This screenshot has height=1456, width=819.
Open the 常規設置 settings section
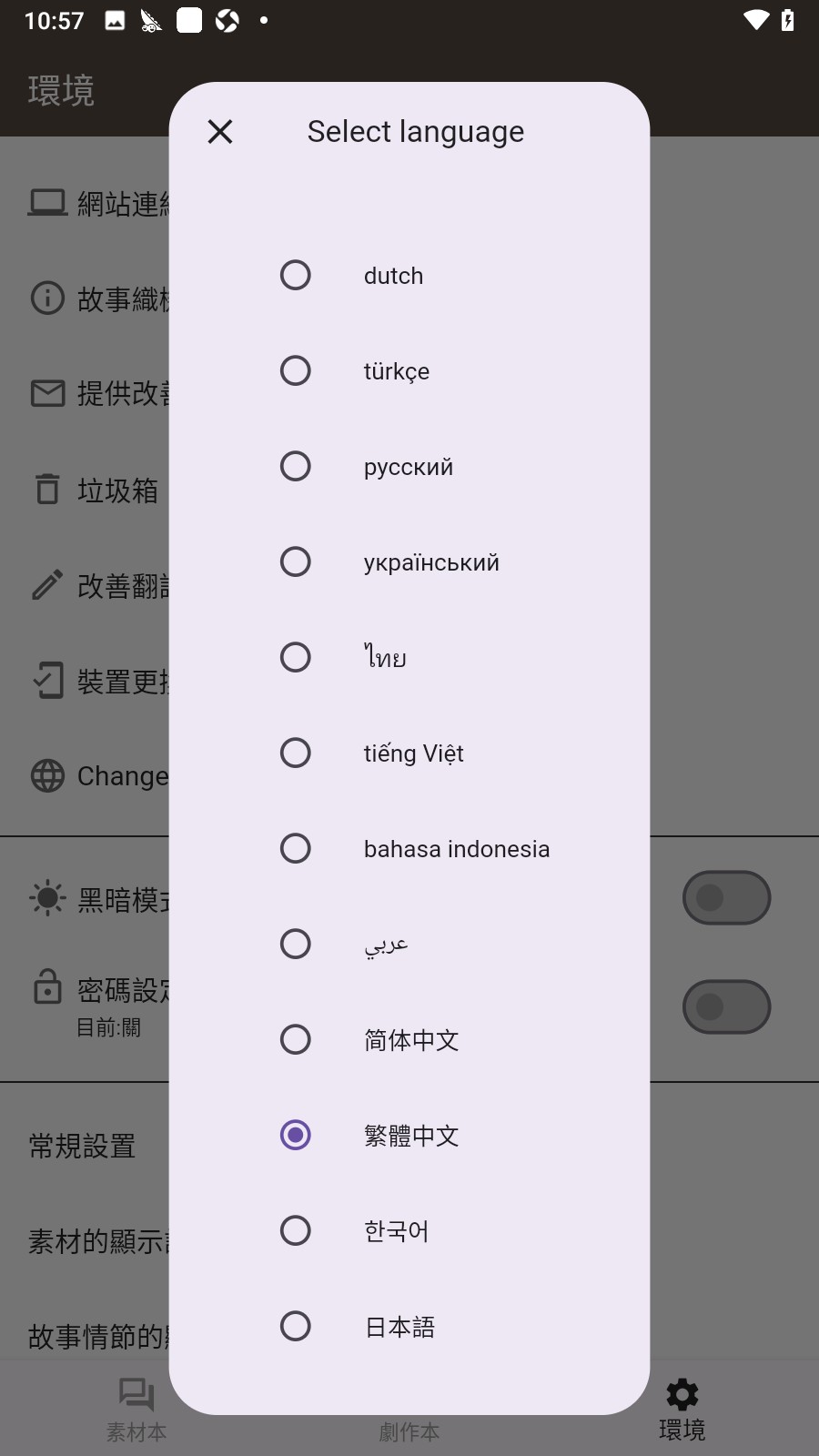pyautogui.click(x=81, y=1145)
